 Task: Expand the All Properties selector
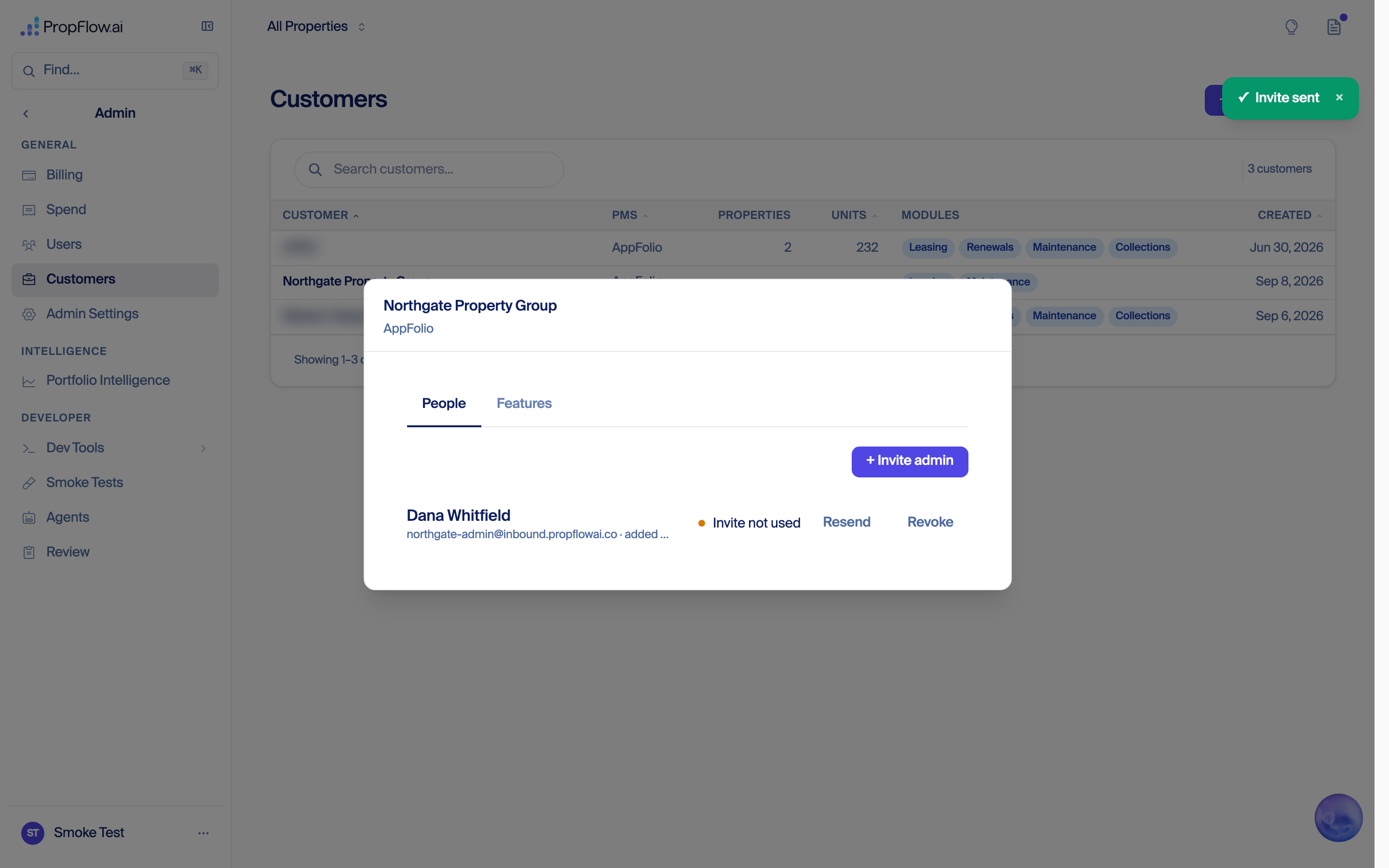tap(316, 27)
